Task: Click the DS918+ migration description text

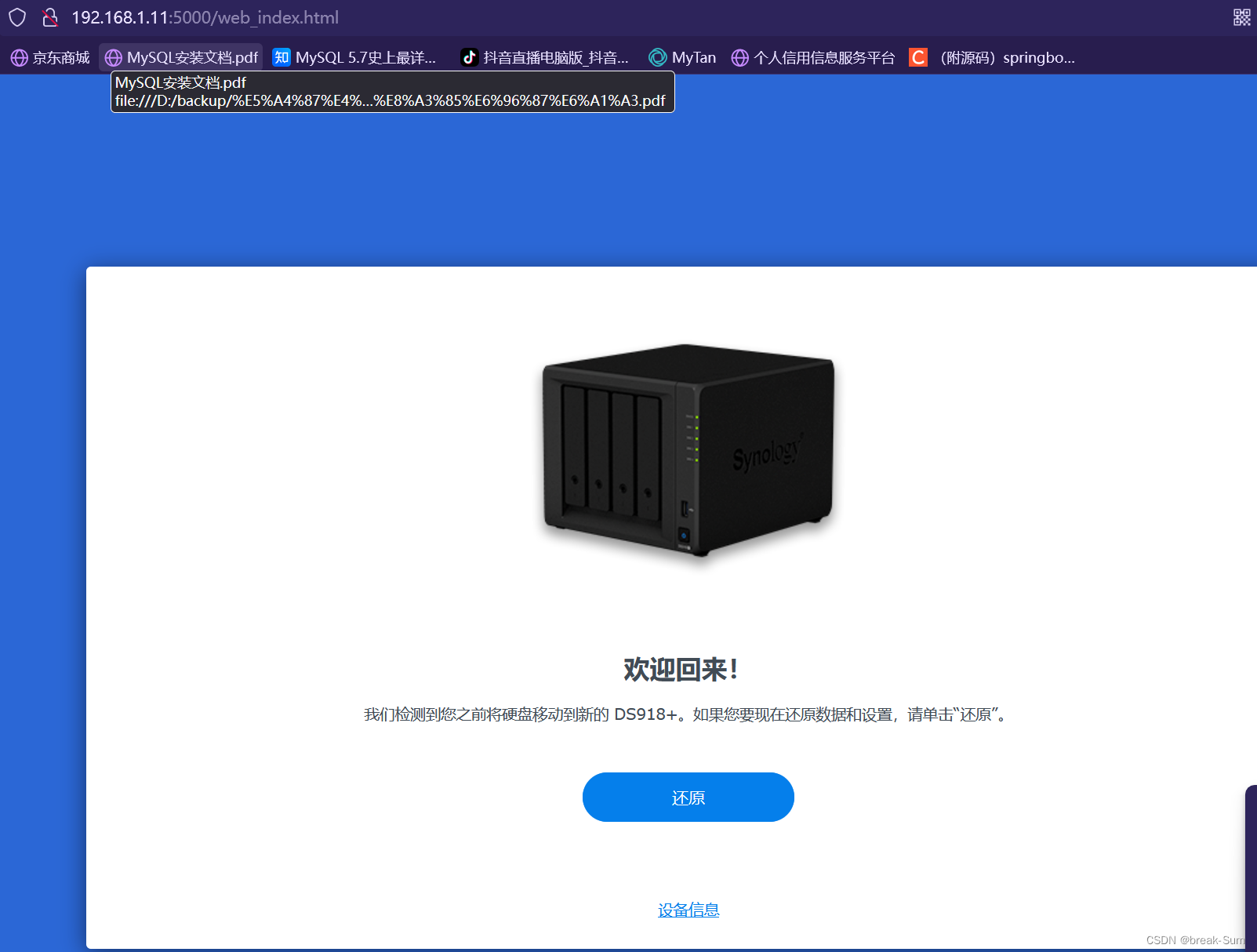Action: point(688,714)
